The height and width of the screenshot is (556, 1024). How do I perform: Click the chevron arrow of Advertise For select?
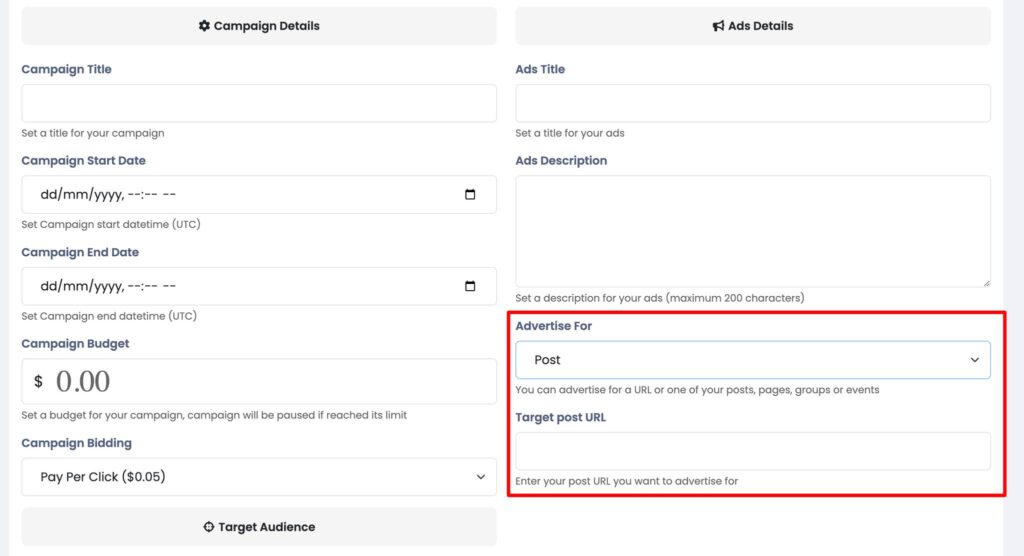[x=974, y=360]
